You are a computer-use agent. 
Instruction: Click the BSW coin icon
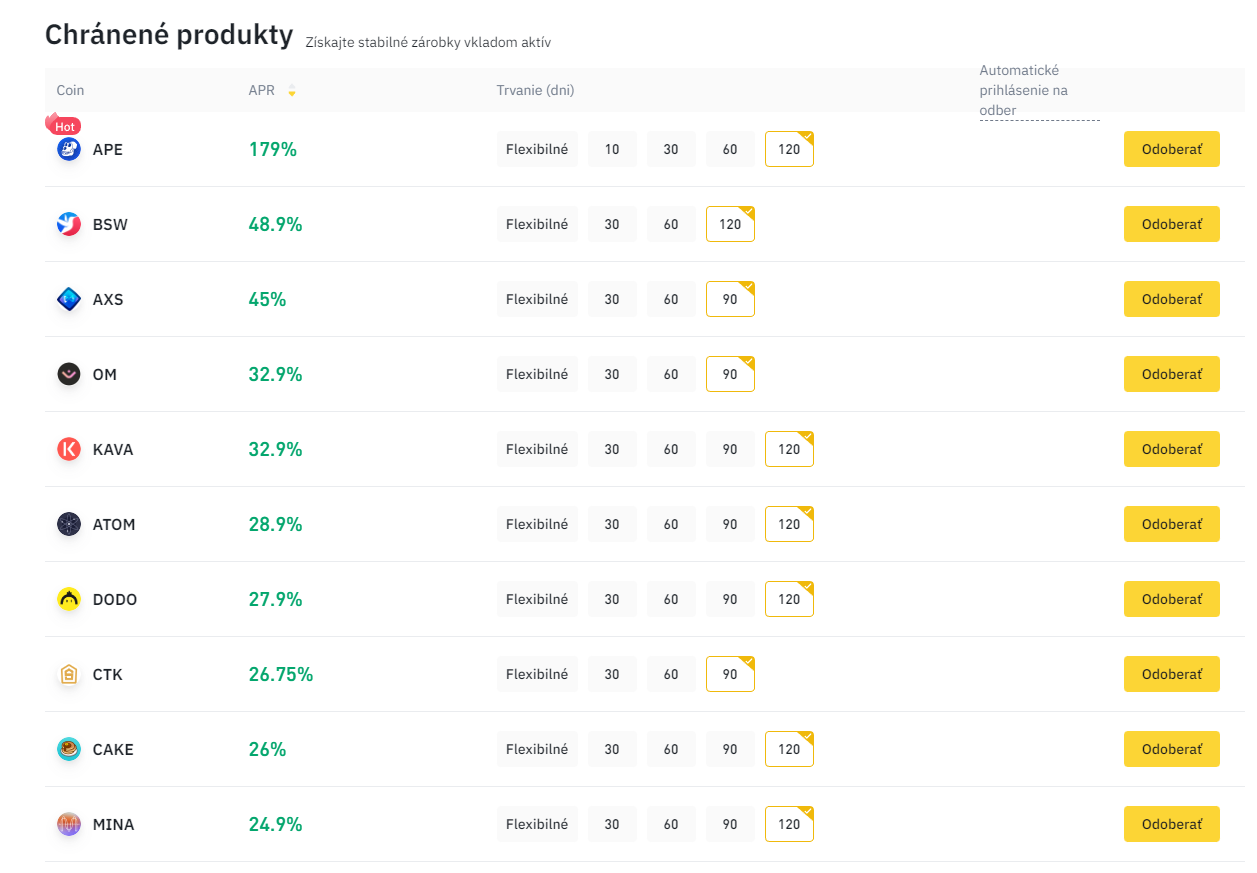point(69,225)
